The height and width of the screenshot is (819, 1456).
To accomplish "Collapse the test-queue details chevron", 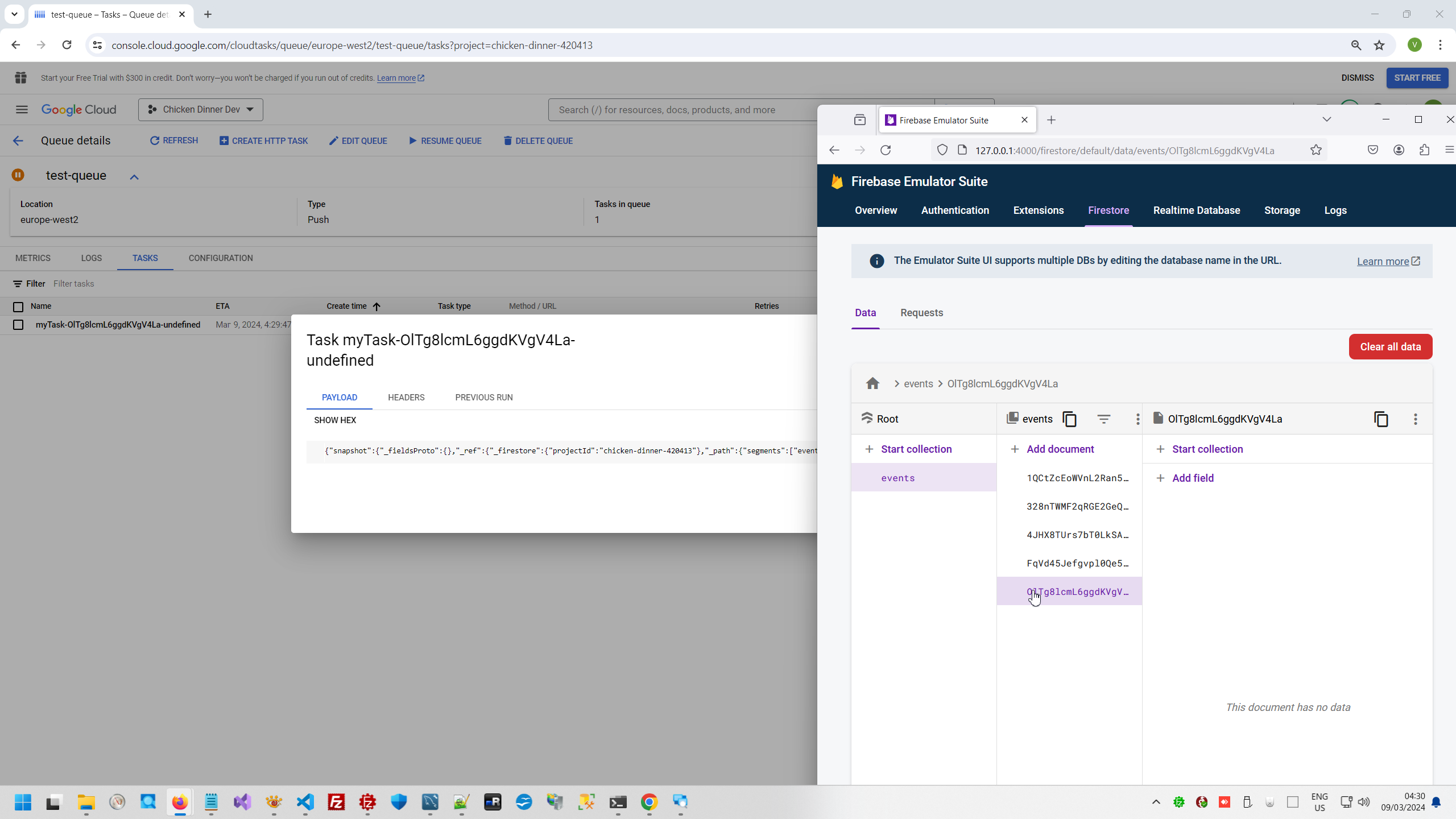I will click(134, 177).
